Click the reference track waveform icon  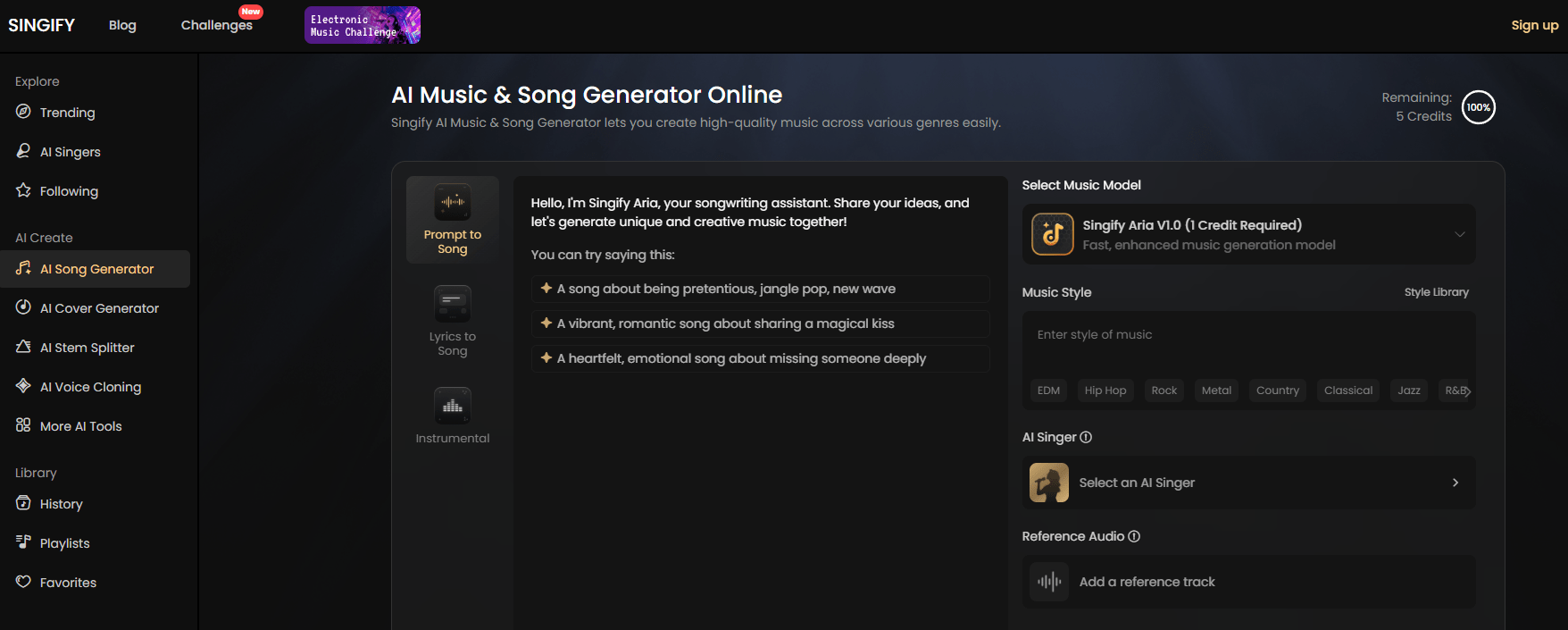1049,582
